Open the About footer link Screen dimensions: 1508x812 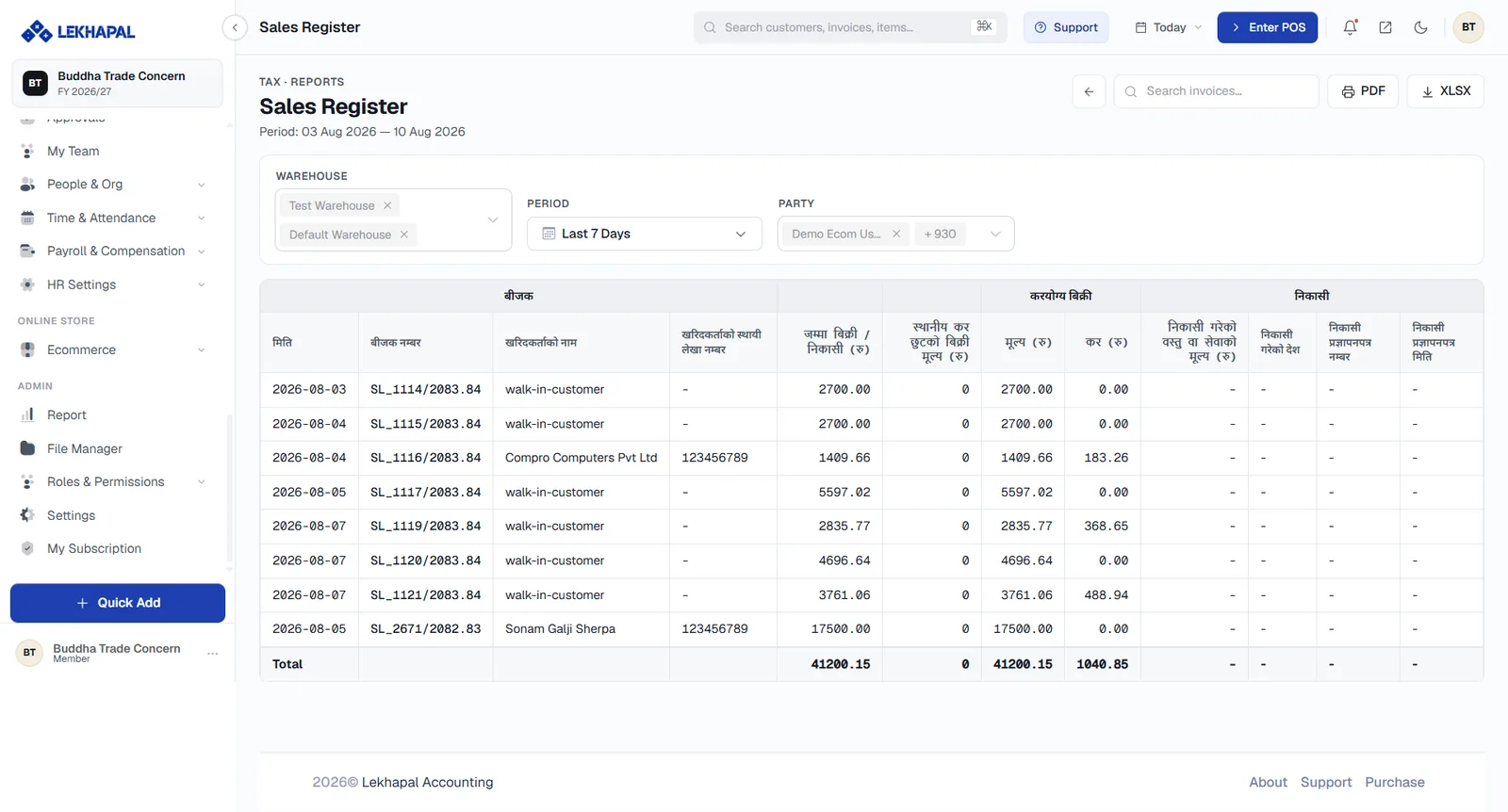tap(1268, 783)
